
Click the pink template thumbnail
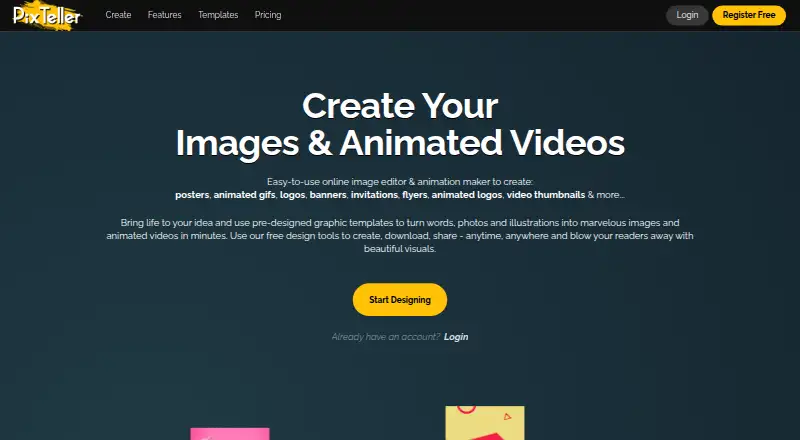[x=230, y=434]
